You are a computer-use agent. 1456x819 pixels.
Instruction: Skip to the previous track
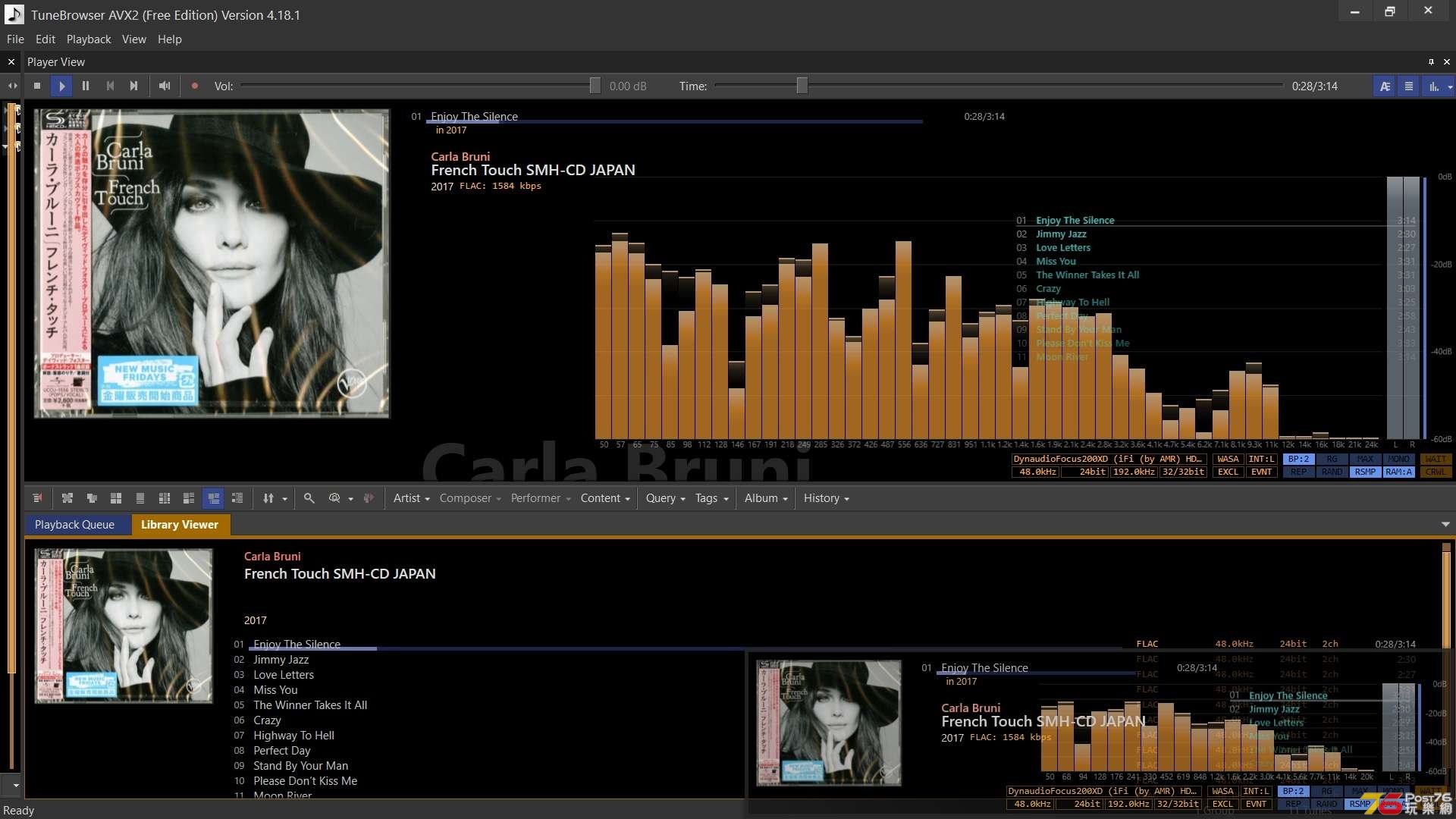pos(110,86)
